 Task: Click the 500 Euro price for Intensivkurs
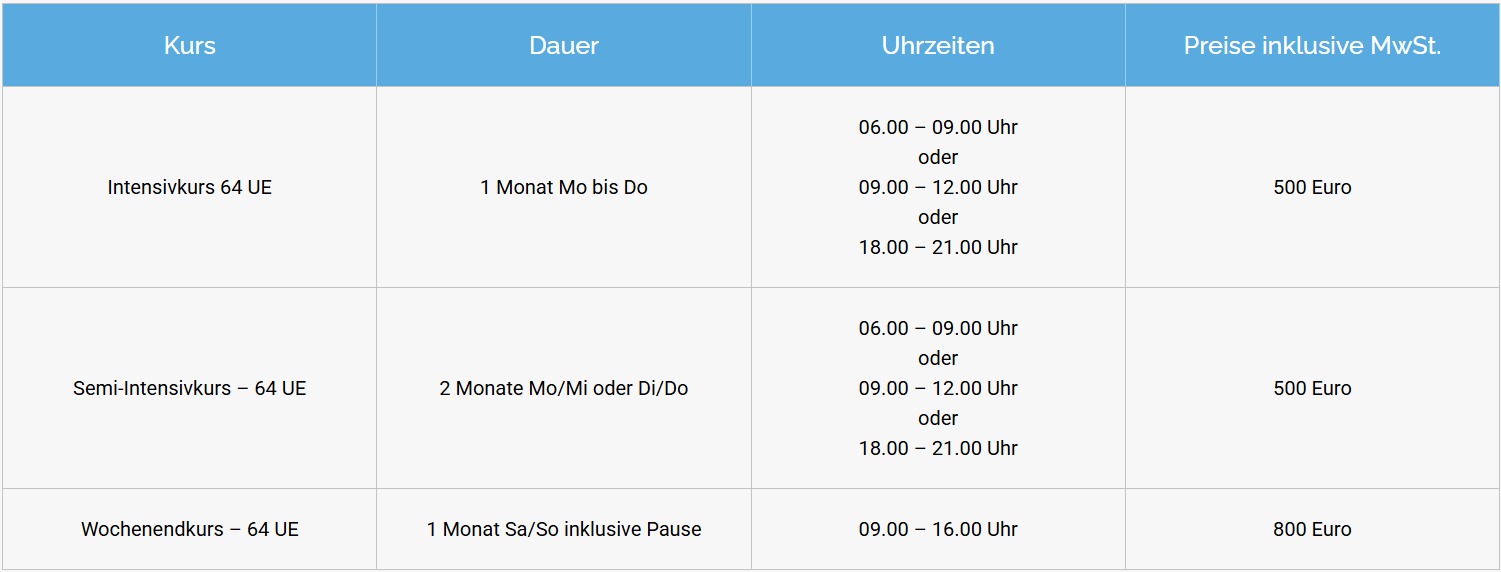click(x=1312, y=187)
